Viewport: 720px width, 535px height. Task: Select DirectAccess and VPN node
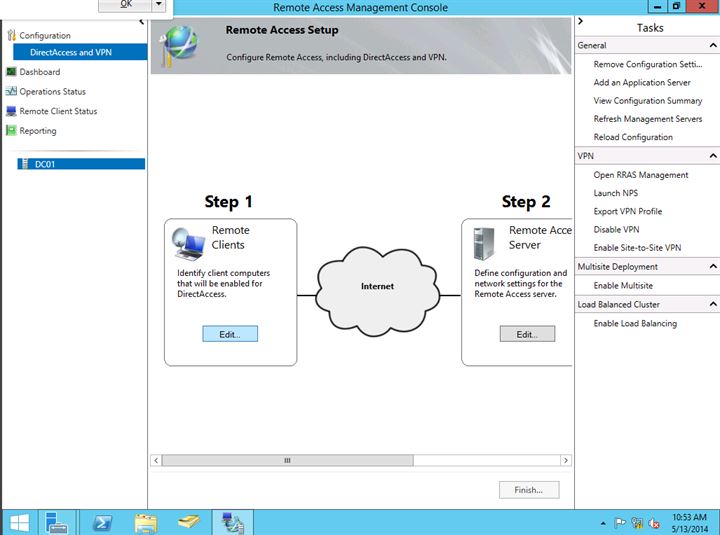pyautogui.click(x=80, y=52)
